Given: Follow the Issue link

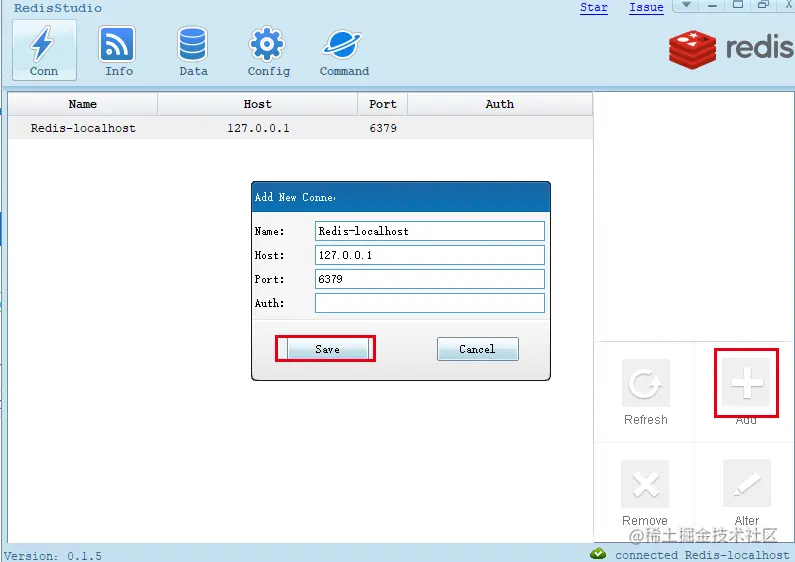Looking at the screenshot, I should [646, 8].
